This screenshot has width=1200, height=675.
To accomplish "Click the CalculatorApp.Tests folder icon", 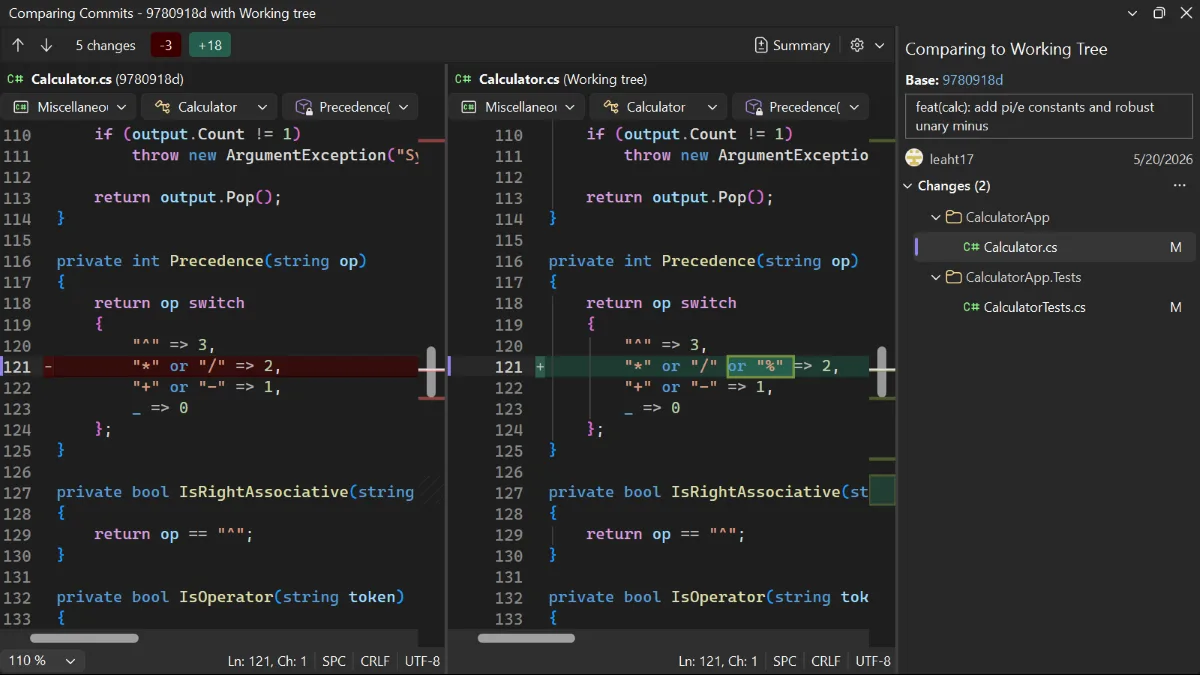I will [x=954, y=277].
